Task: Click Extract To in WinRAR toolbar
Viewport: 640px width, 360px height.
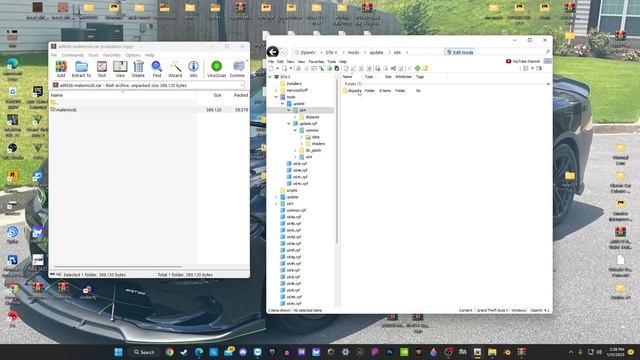Action: (81, 69)
